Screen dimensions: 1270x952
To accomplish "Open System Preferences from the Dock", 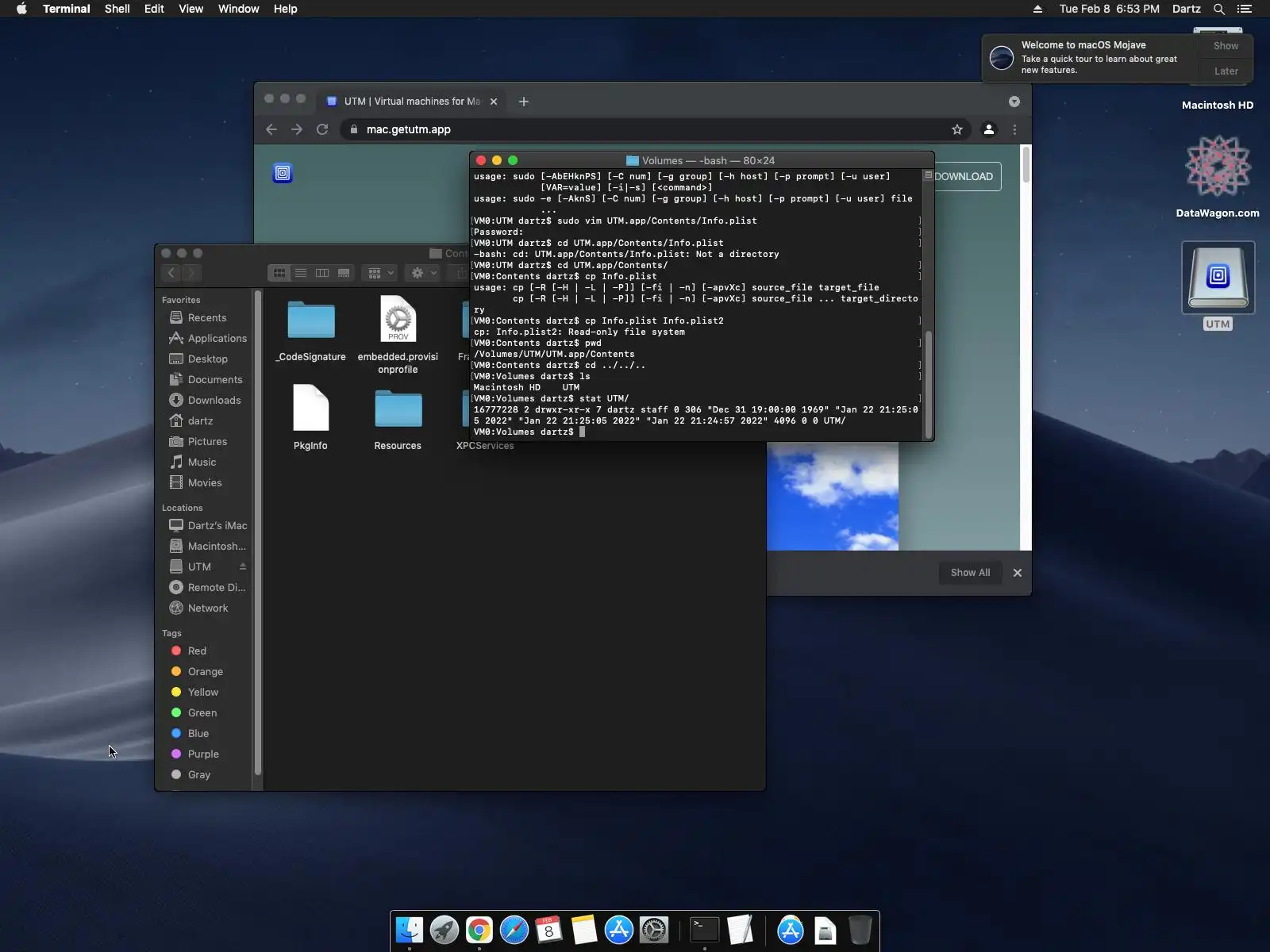I will click(654, 930).
